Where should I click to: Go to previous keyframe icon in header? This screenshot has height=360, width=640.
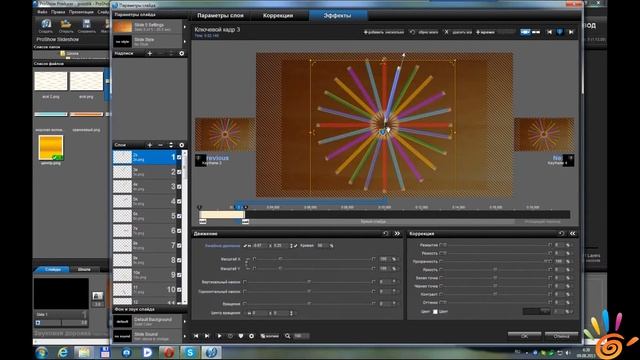[x=549, y=32]
